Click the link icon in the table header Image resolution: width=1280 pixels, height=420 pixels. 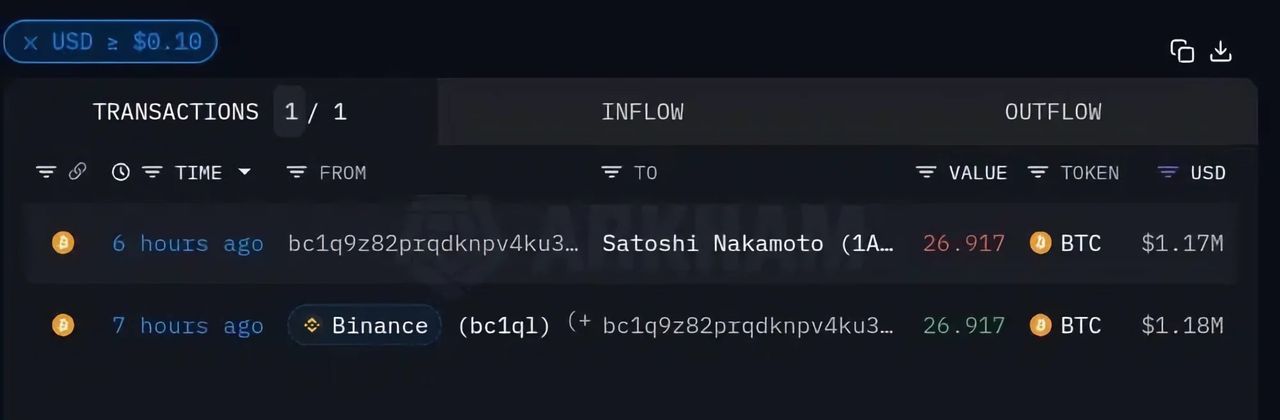[x=77, y=172]
